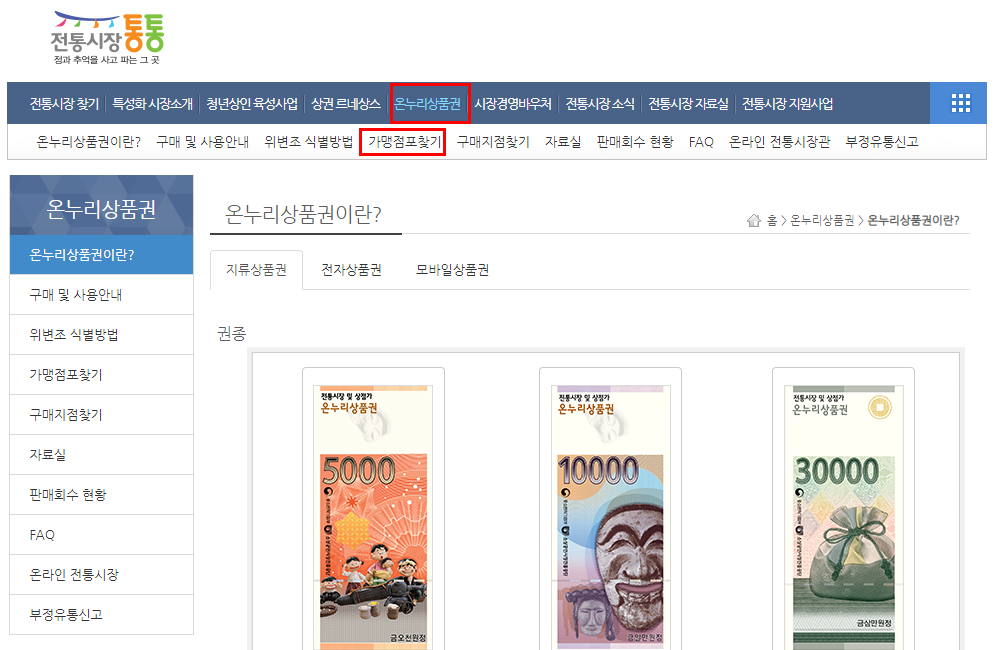Open 전통시장 소식 main menu
Viewport: 1000px width, 650px height.
pyautogui.click(x=600, y=103)
